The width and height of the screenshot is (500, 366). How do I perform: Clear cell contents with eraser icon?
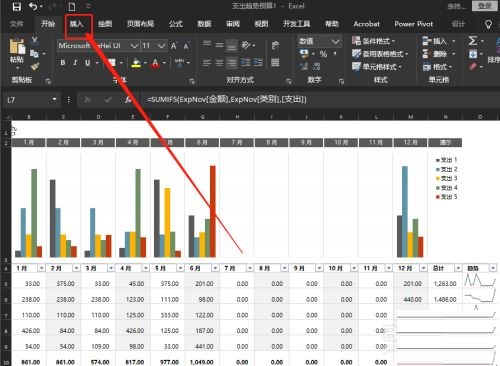click(473, 66)
